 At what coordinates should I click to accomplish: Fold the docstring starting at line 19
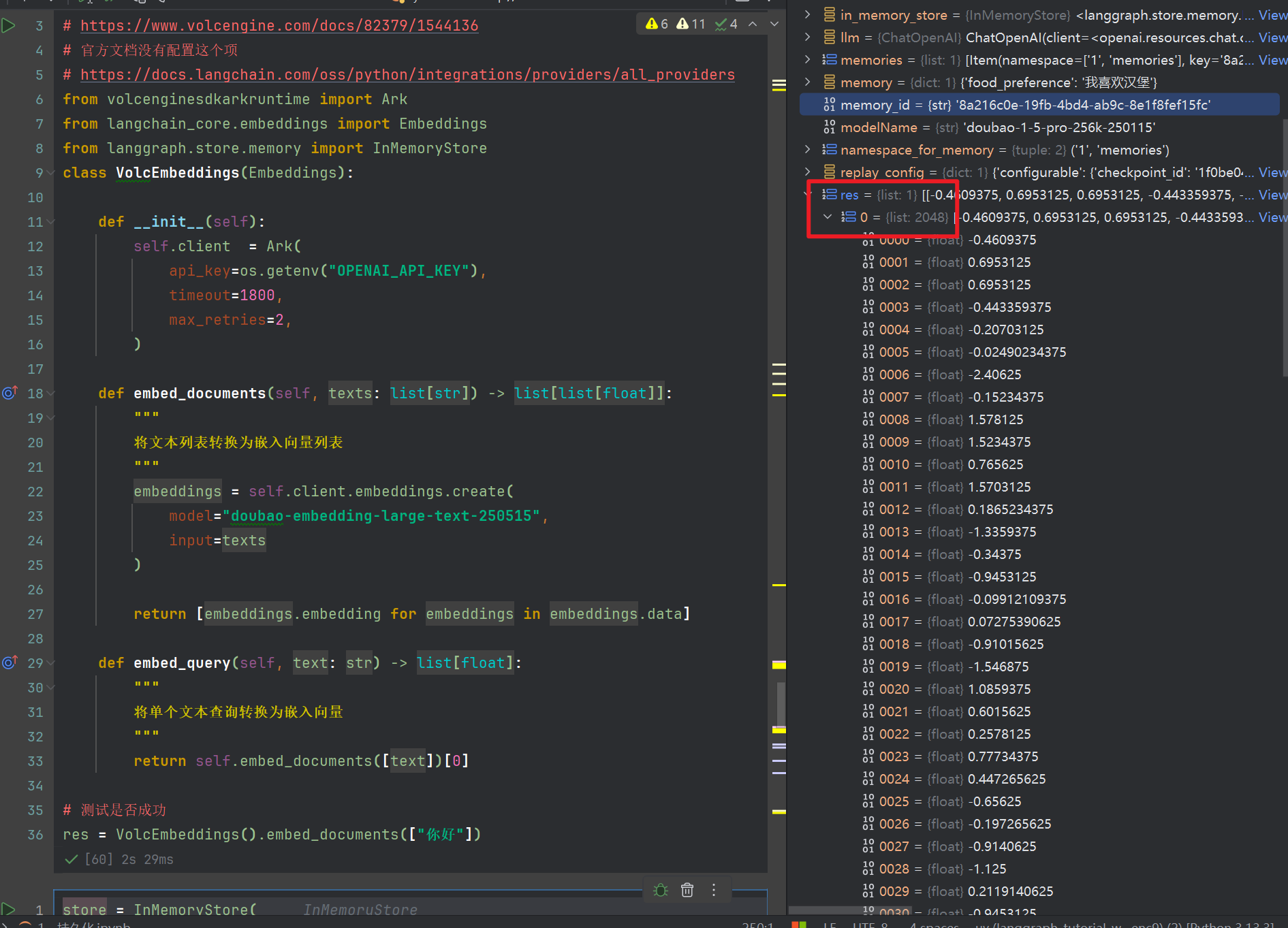tap(50, 418)
